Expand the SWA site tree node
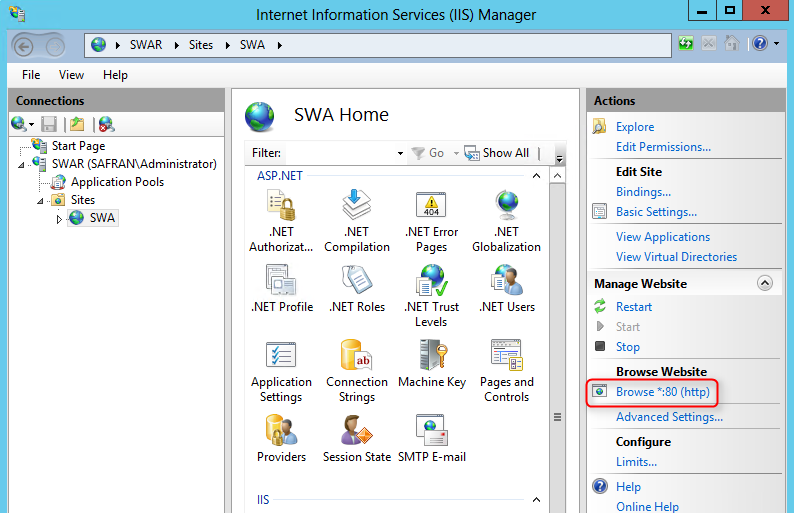This screenshot has height=513, width=794. click(x=59, y=218)
